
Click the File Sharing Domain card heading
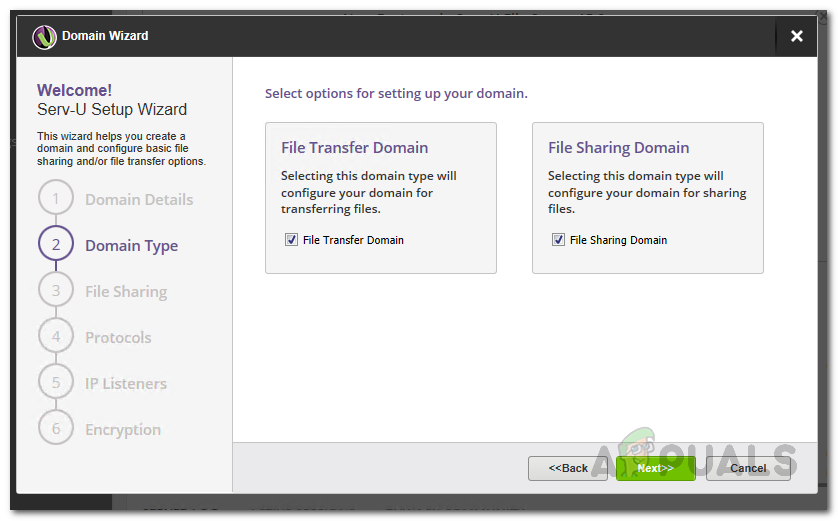pos(618,147)
